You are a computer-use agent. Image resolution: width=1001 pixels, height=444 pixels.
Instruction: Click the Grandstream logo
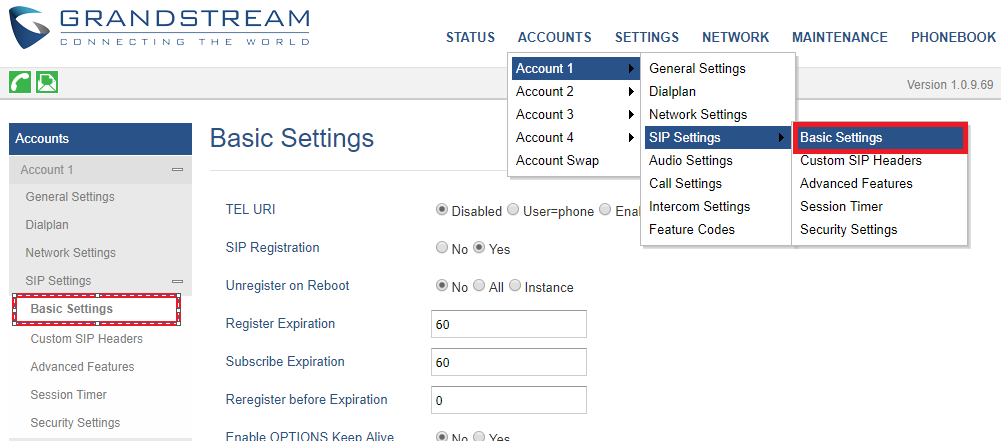159,29
